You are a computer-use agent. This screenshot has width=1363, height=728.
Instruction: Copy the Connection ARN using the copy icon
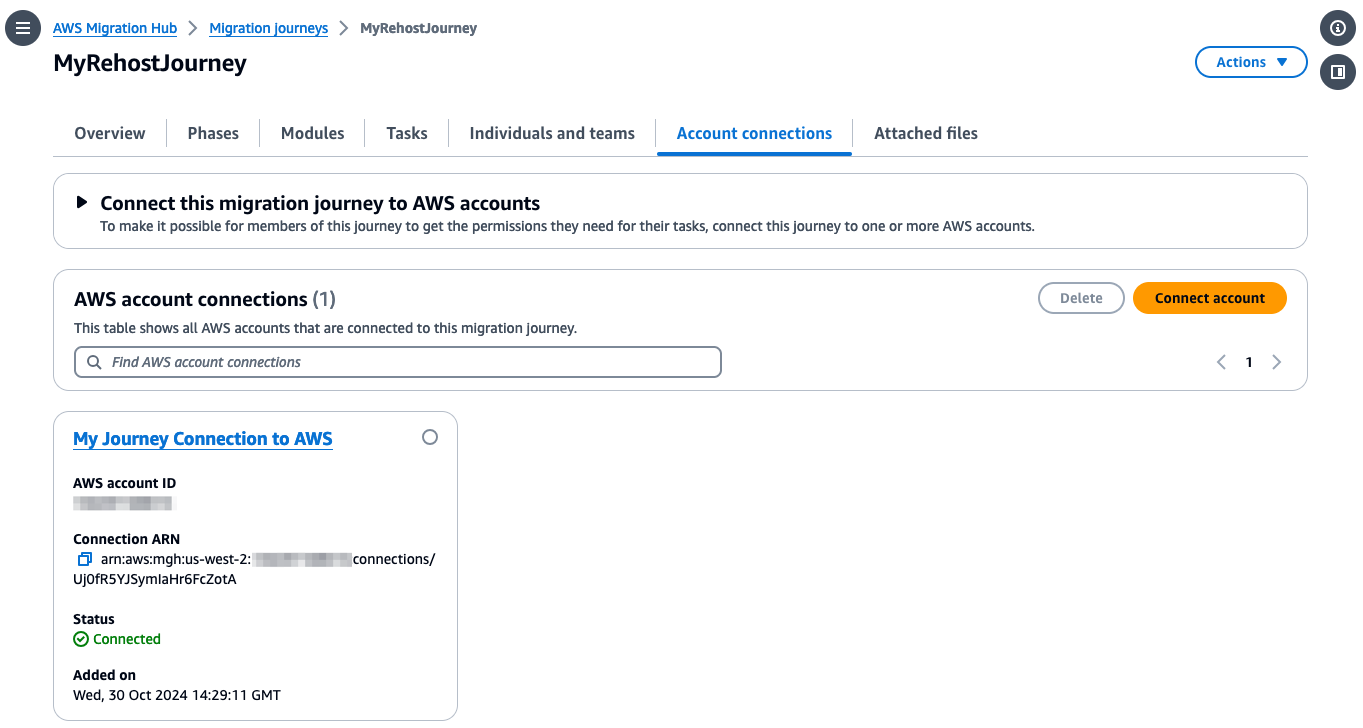tap(84, 559)
